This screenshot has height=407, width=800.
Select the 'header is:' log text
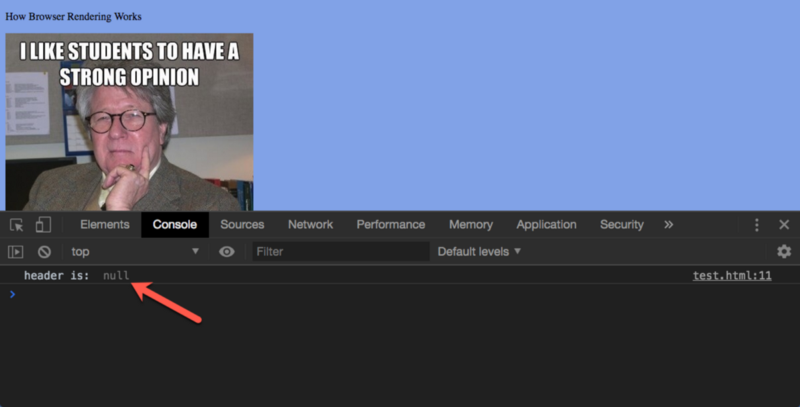[x=57, y=276]
